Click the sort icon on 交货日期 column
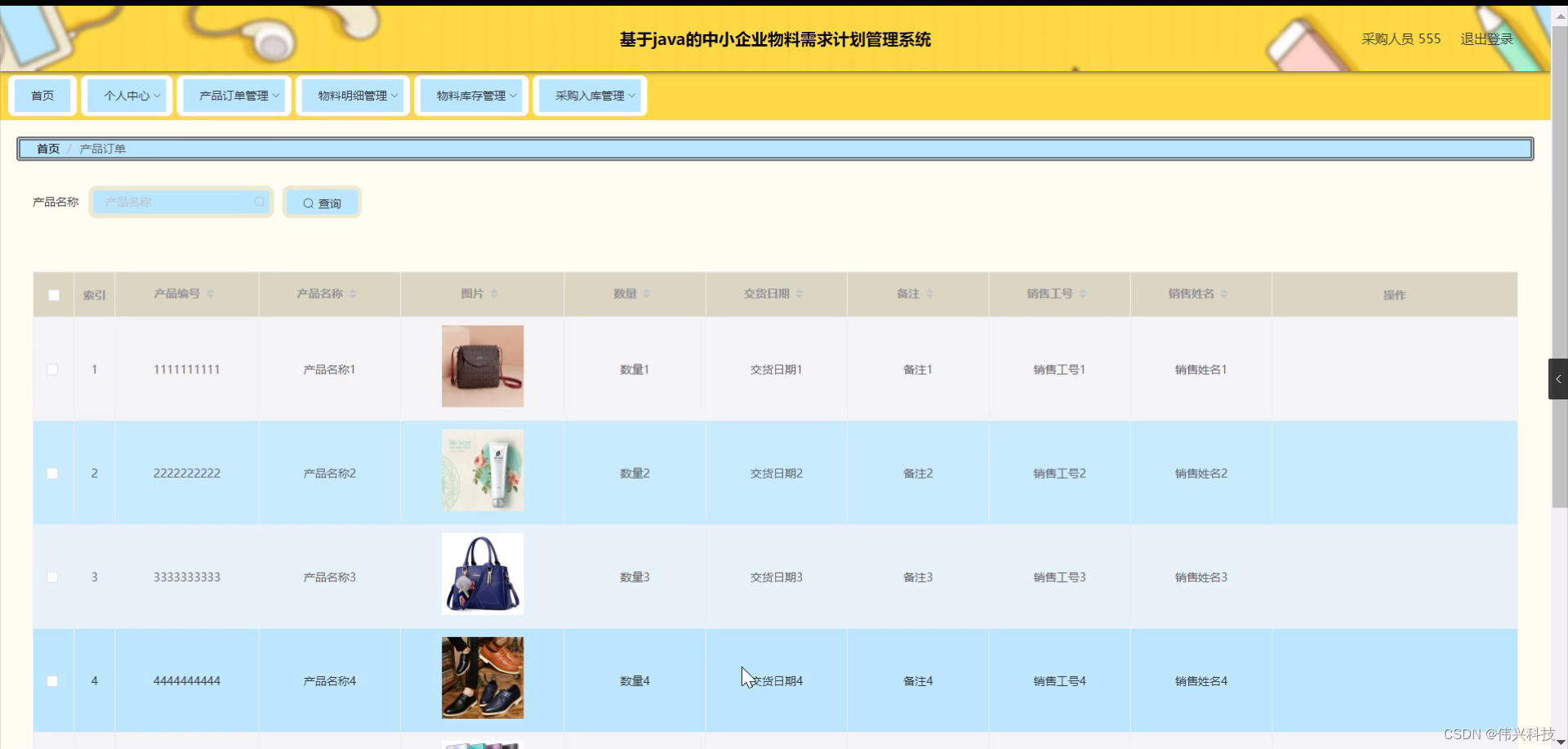Screen dimensions: 1568x749 [801, 294]
